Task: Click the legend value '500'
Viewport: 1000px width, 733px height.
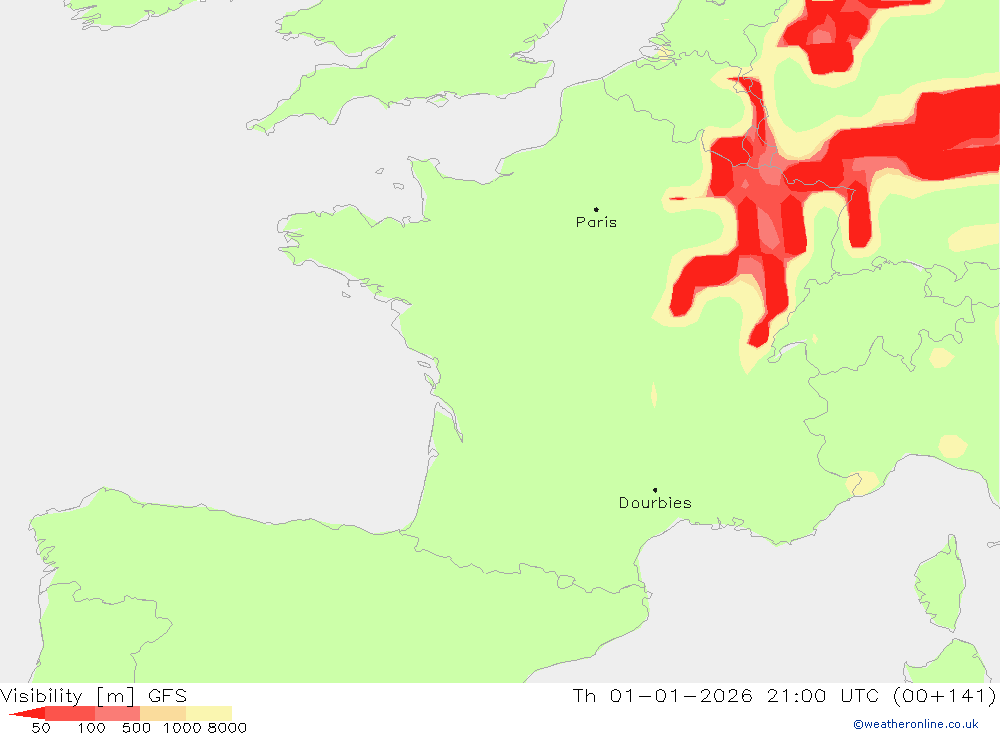Action: pyautogui.click(x=136, y=728)
